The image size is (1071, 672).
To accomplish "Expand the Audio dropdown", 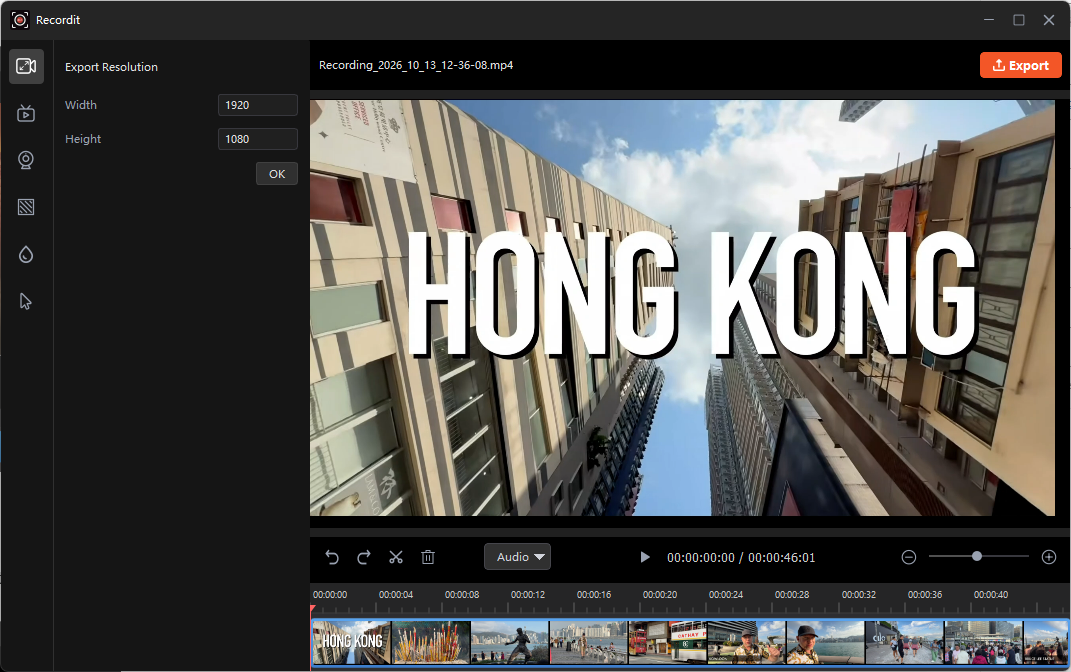I will [x=518, y=557].
